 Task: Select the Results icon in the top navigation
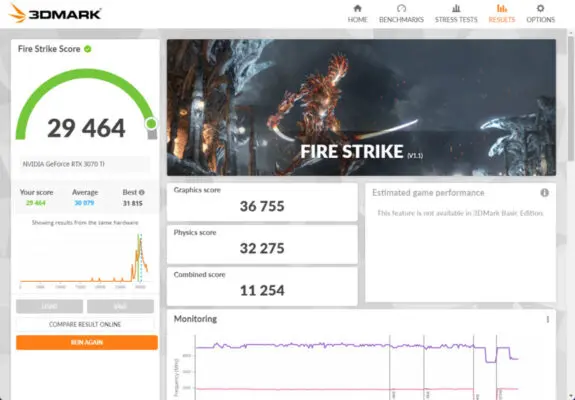pyautogui.click(x=502, y=8)
